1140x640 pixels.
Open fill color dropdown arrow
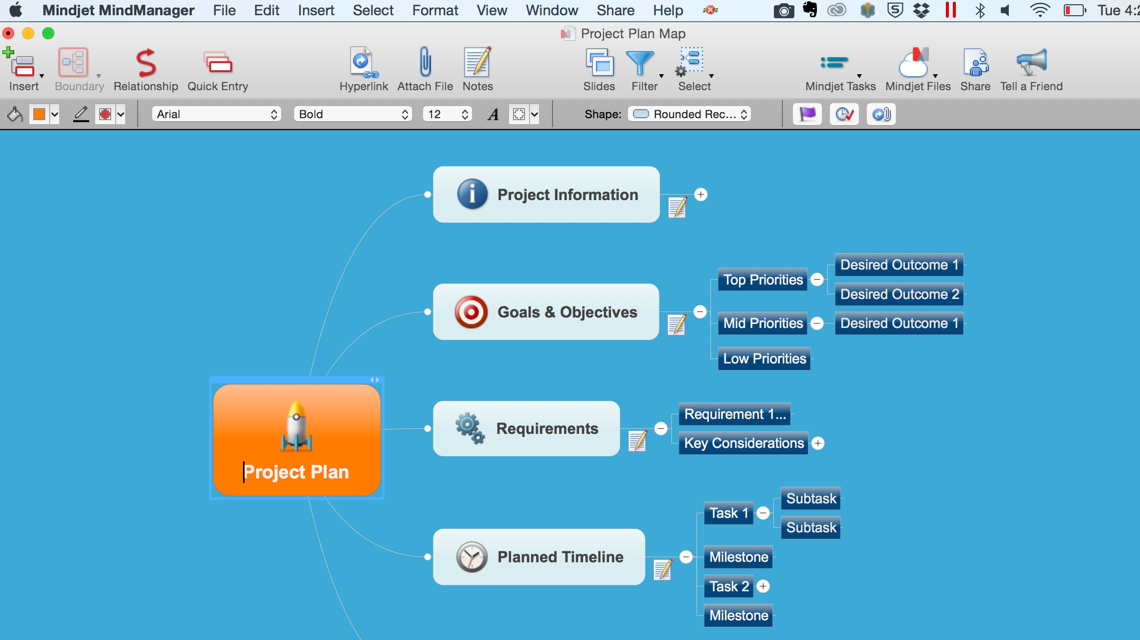pos(55,114)
